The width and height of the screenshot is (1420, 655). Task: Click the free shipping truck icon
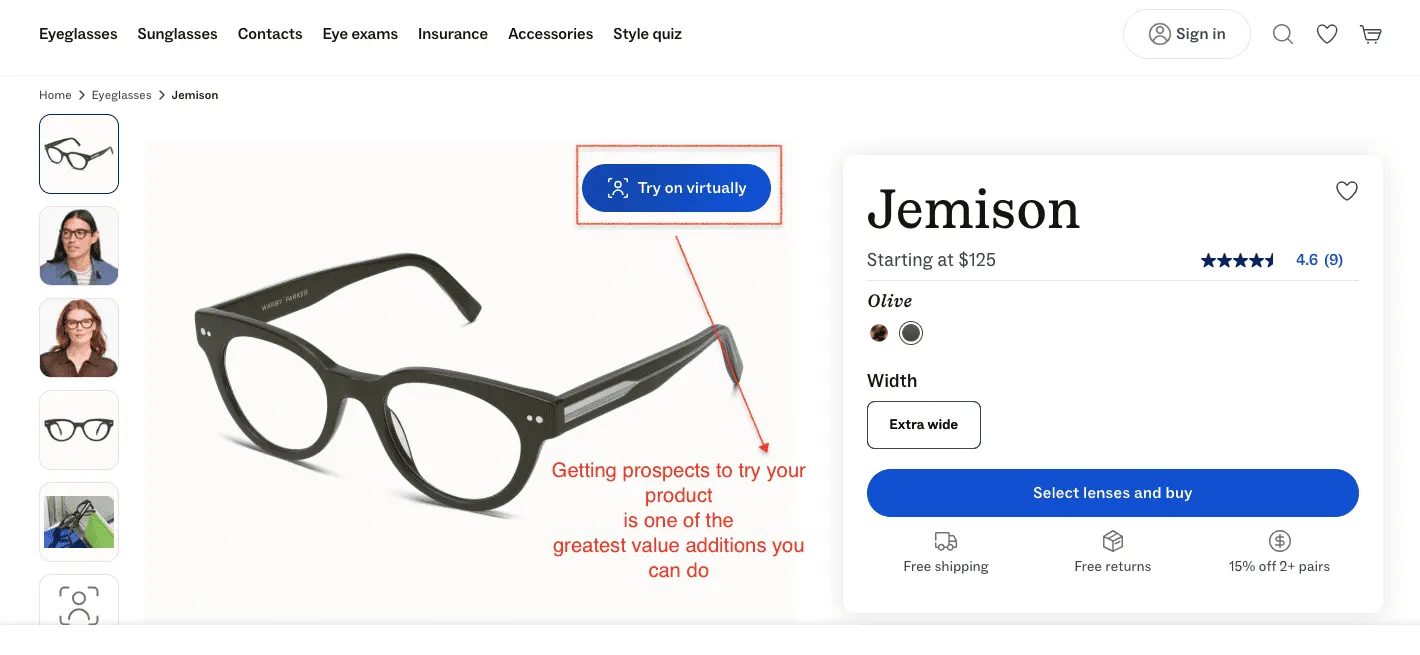pyautogui.click(x=946, y=541)
